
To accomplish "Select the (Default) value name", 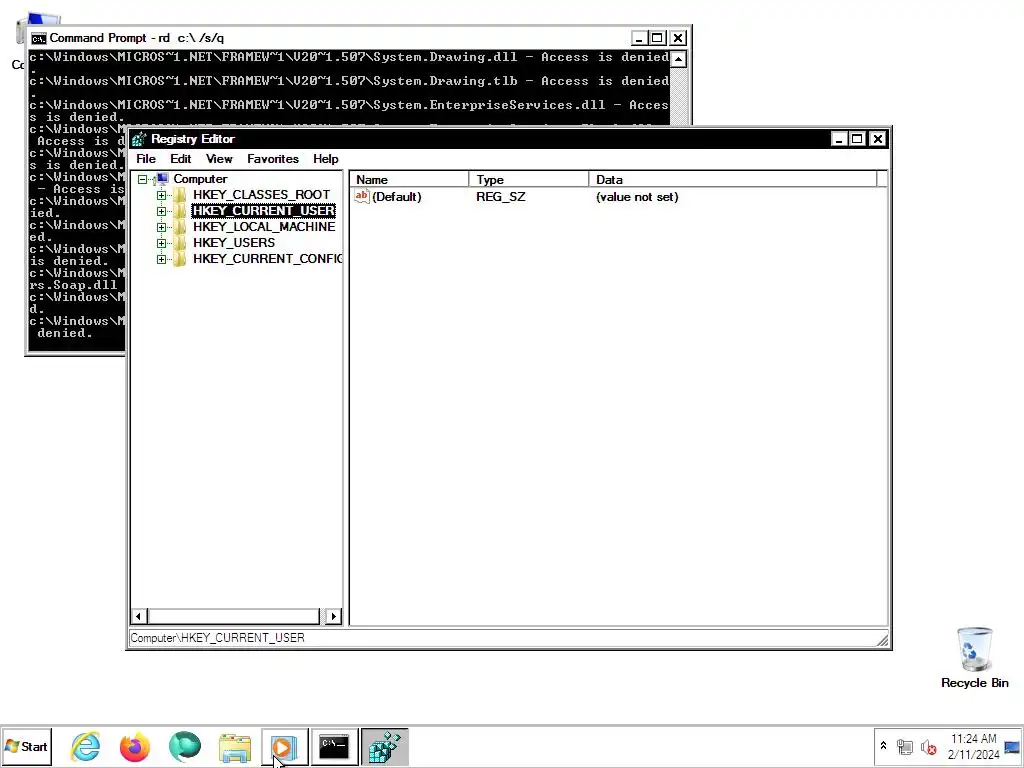I will (396, 197).
